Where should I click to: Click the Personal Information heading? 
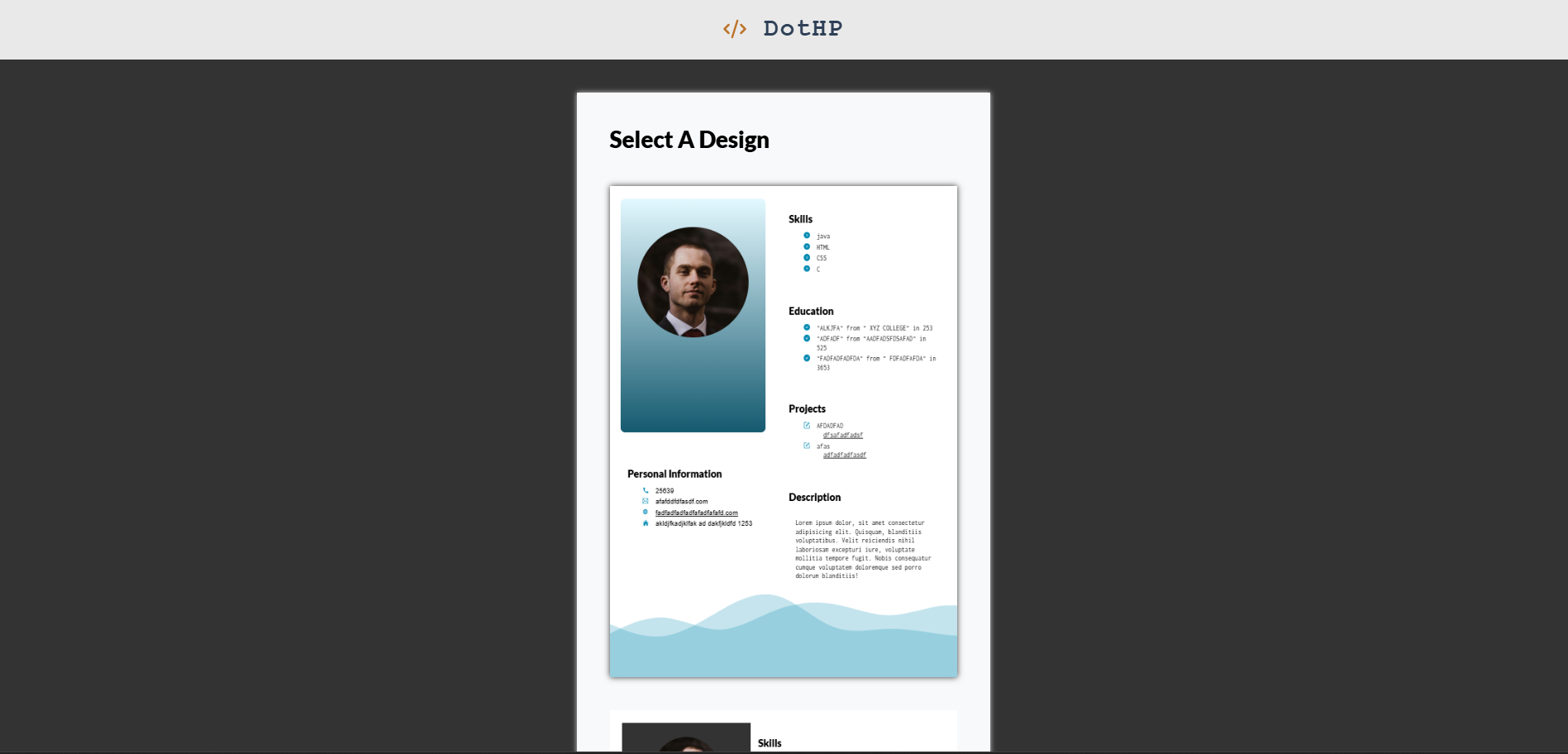click(674, 474)
